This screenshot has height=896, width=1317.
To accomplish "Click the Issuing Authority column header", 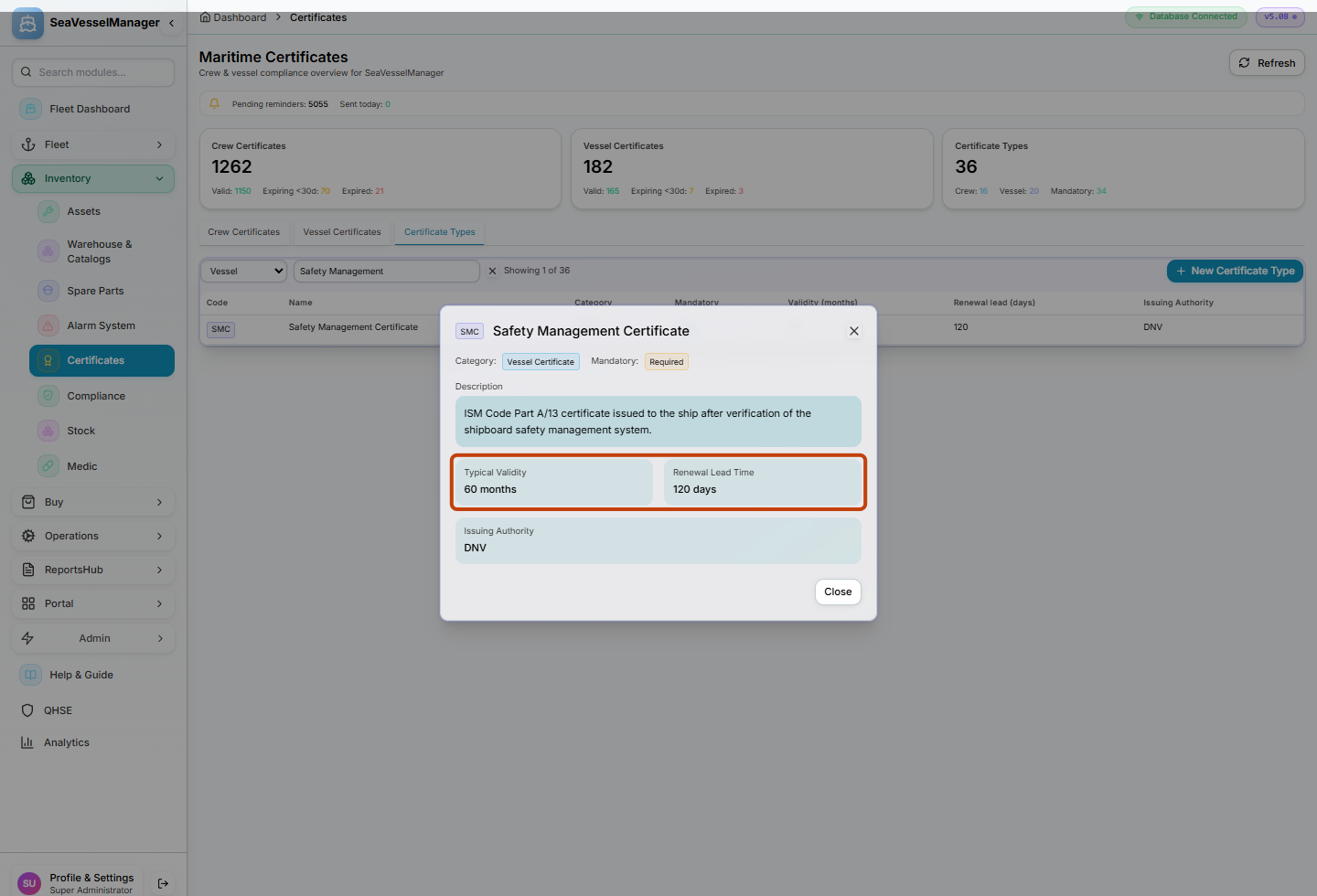I will click(x=1178, y=303).
